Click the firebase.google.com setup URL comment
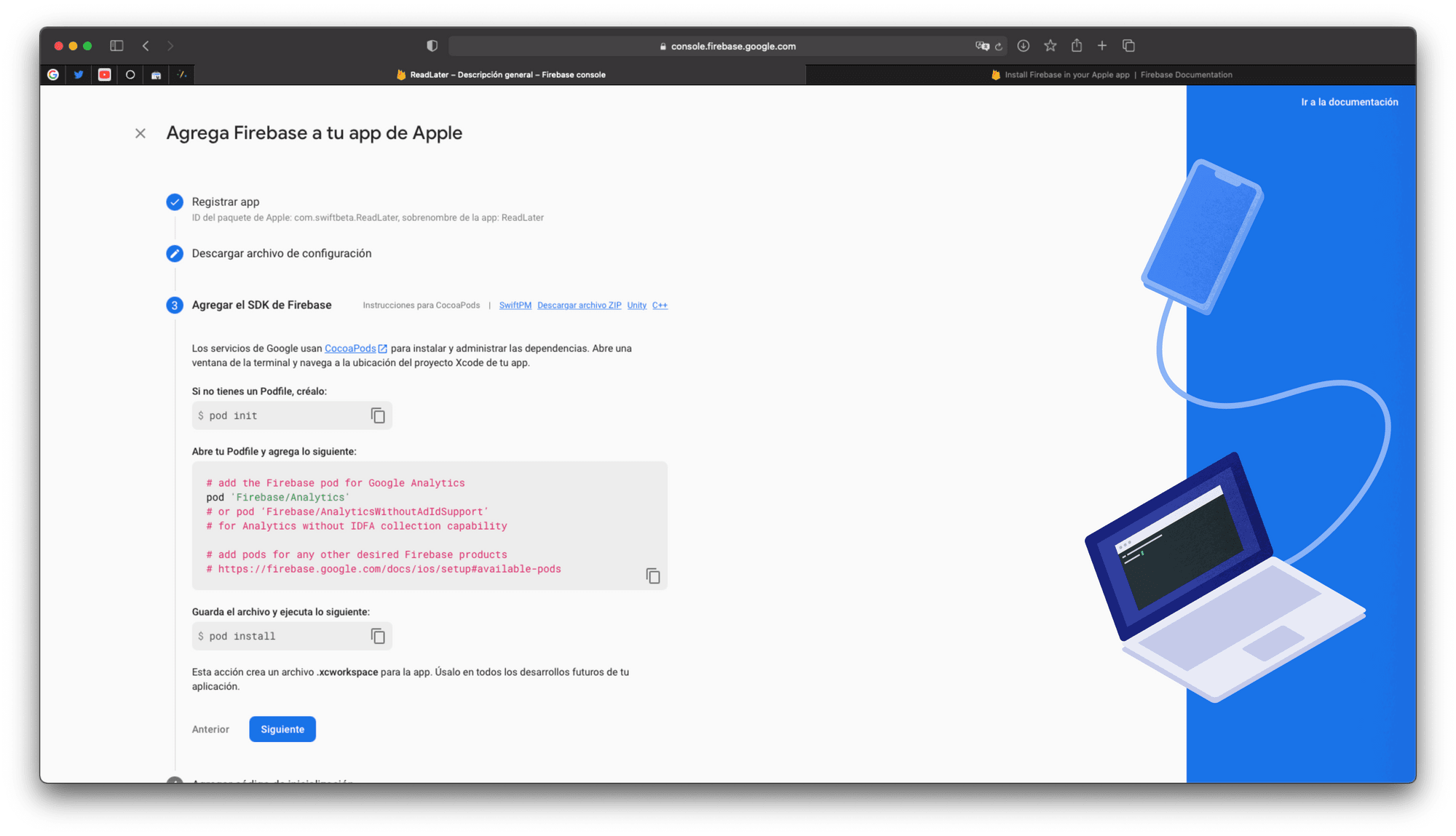The height and width of the screenshot is (836, 1456). [384, 569]
